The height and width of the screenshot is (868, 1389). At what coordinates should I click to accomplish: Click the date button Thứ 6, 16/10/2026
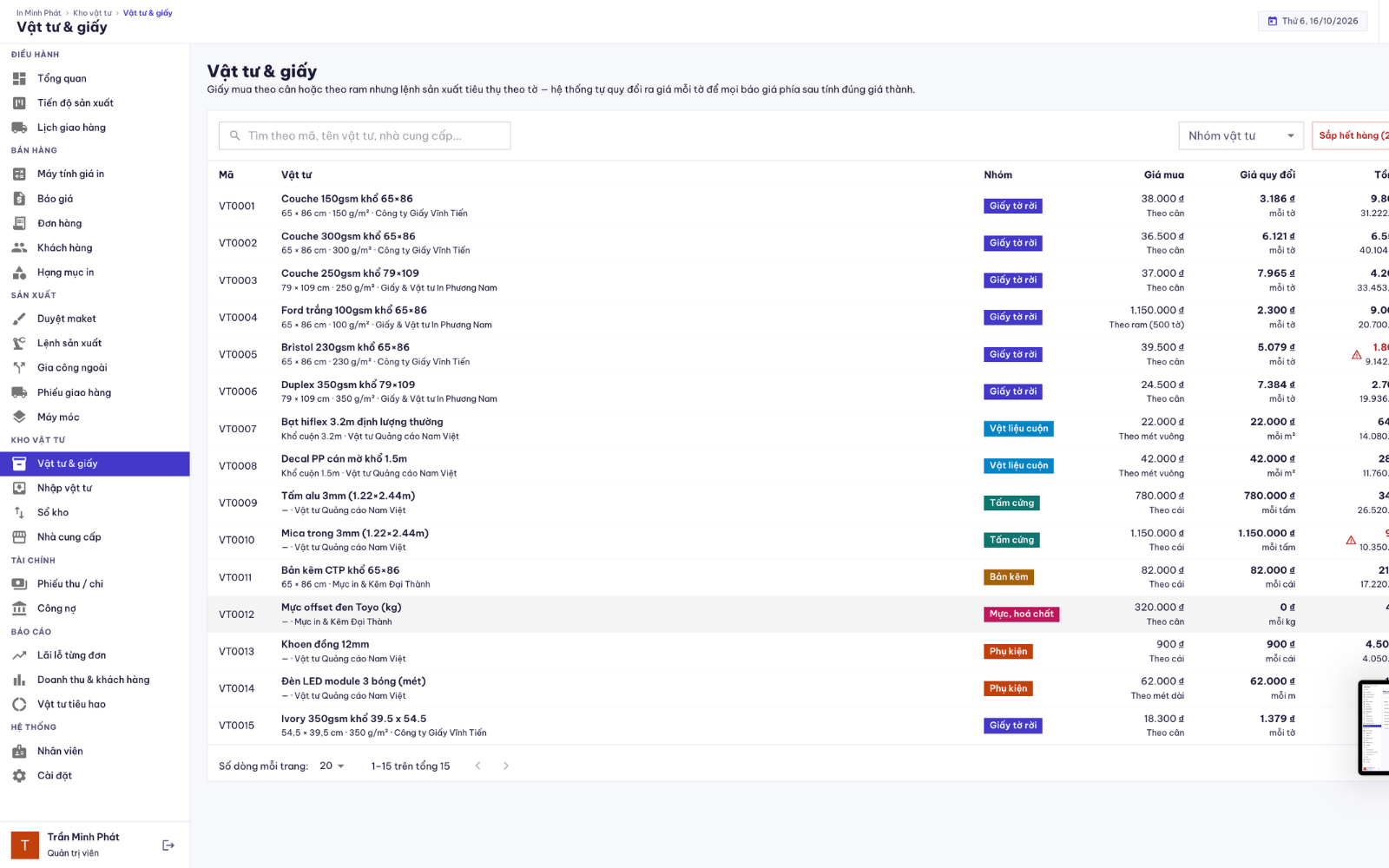(1313, 21)
